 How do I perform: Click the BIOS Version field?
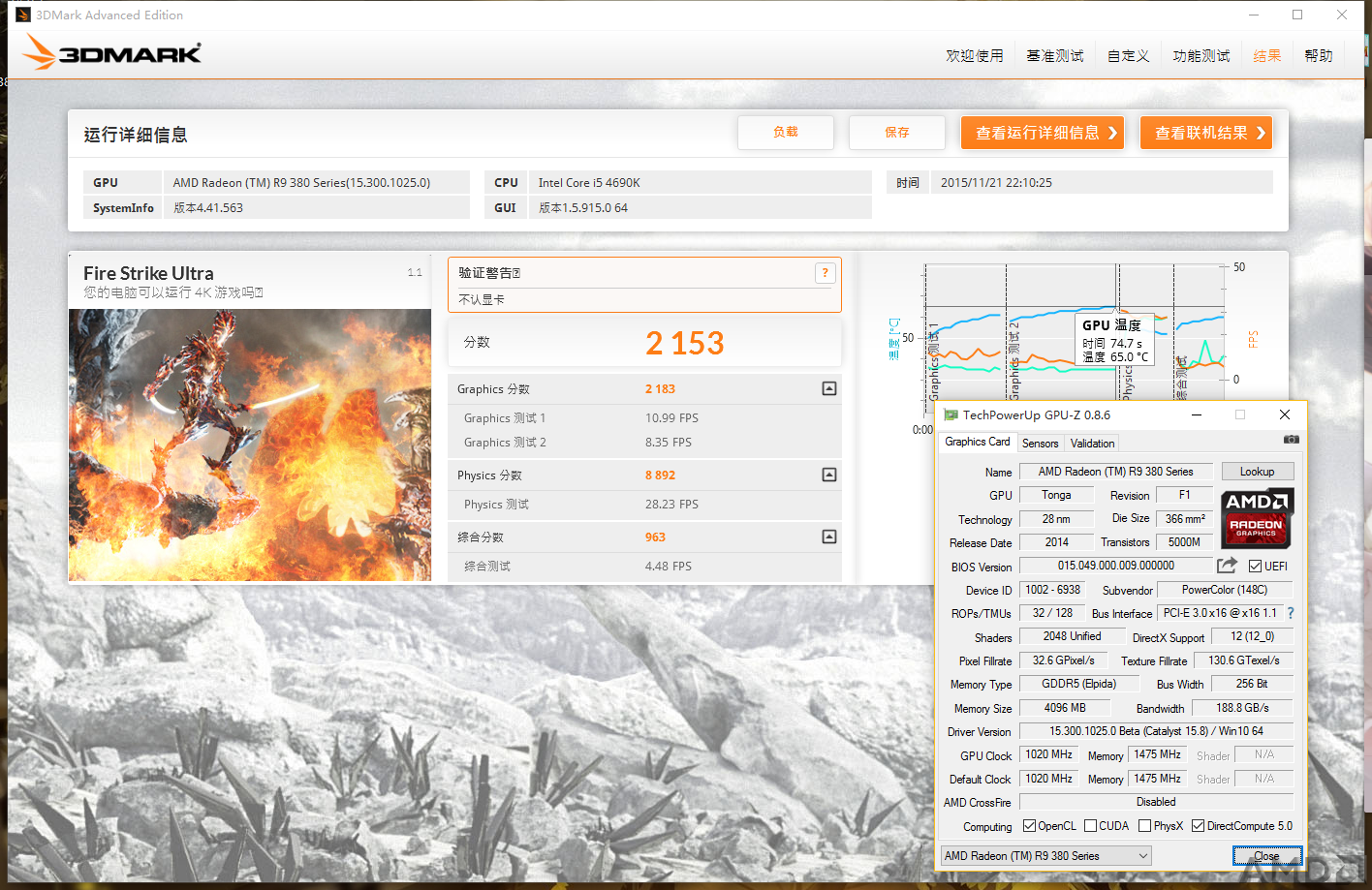tap(1115, 566)
